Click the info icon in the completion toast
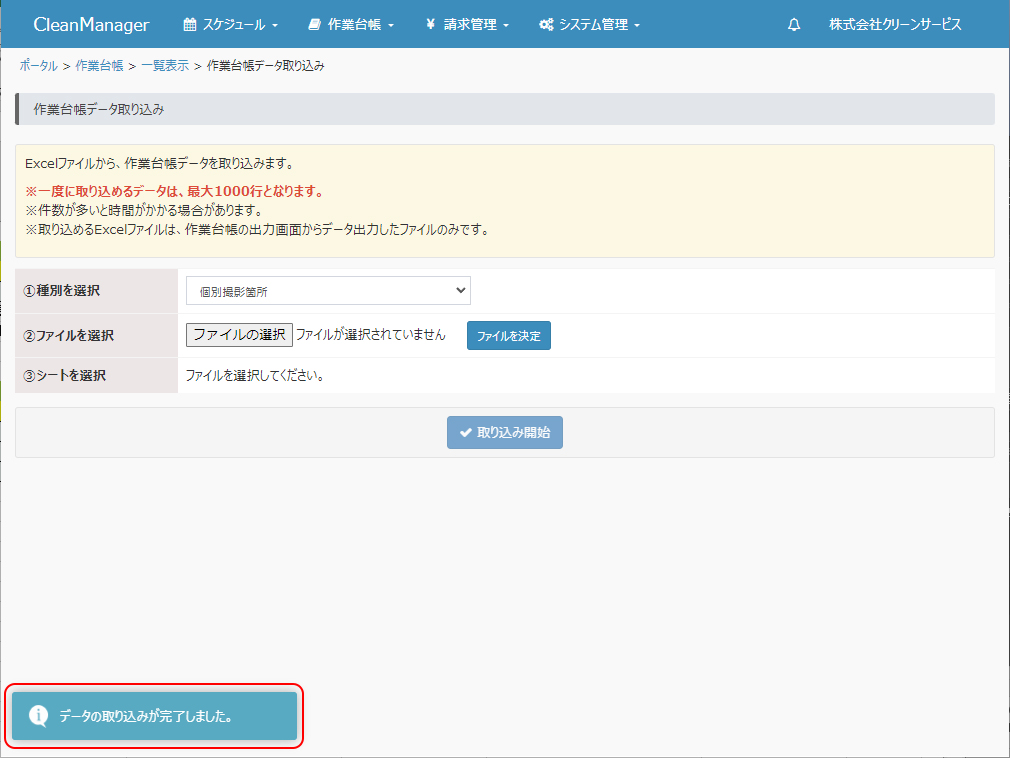The width and height of the screenshot is (1010, 758). point(38,716)
